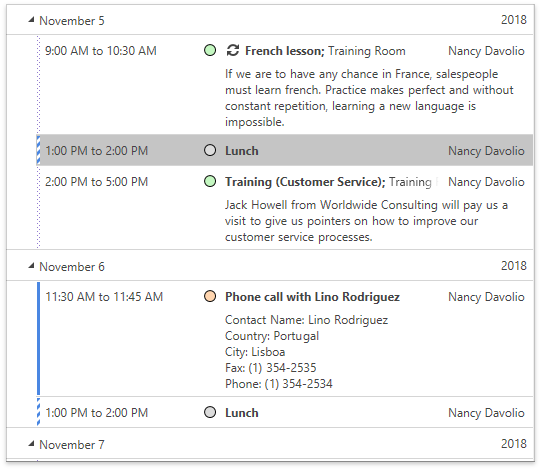541x470 pixels.
Task: Click the green label circle for Training (Customer Service)
Action: pos(210,182)
